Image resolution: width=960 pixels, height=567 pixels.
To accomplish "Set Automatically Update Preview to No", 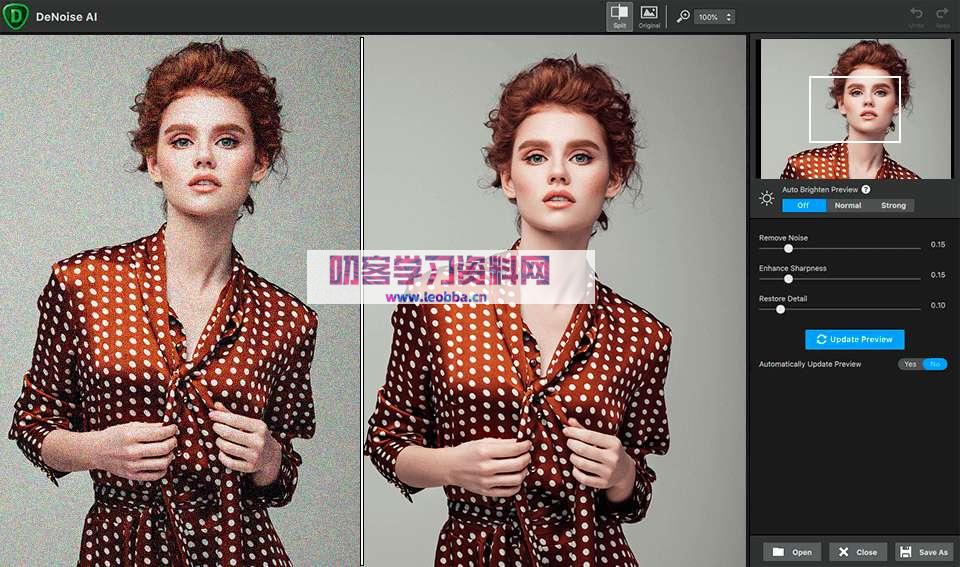I will 935,364.
